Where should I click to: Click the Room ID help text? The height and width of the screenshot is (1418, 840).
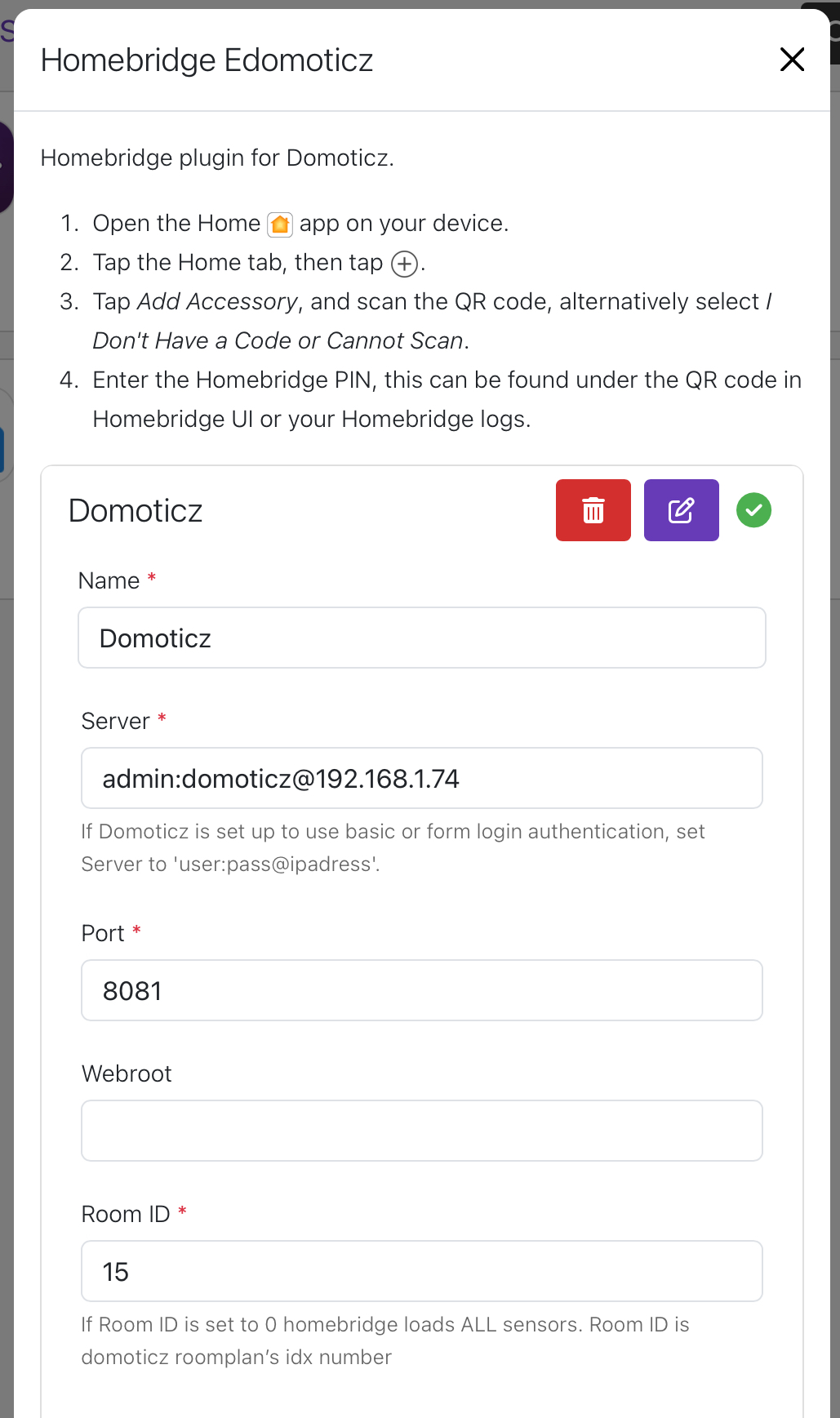coord(384,1340)
